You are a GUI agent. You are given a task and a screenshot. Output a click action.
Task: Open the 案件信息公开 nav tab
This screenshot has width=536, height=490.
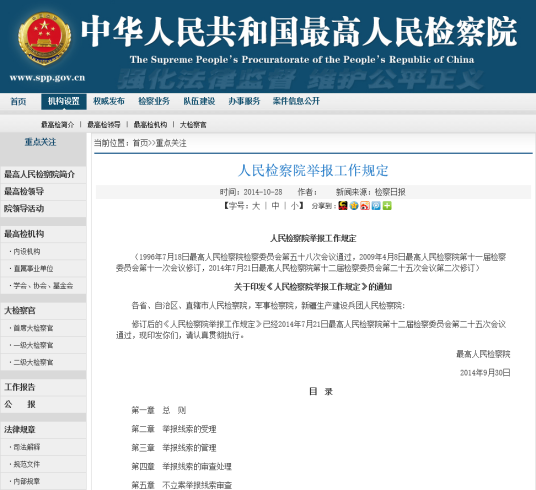(296, 101)
